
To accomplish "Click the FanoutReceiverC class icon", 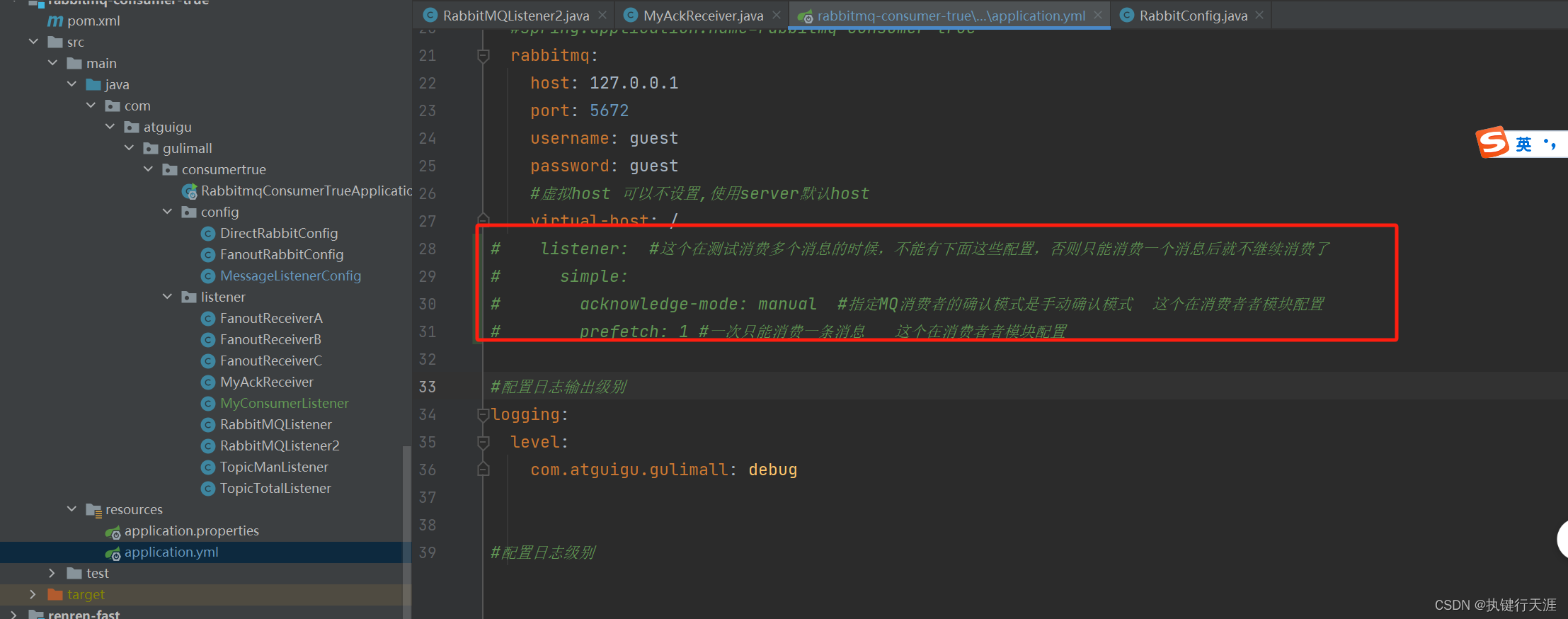I will [208, 361].
